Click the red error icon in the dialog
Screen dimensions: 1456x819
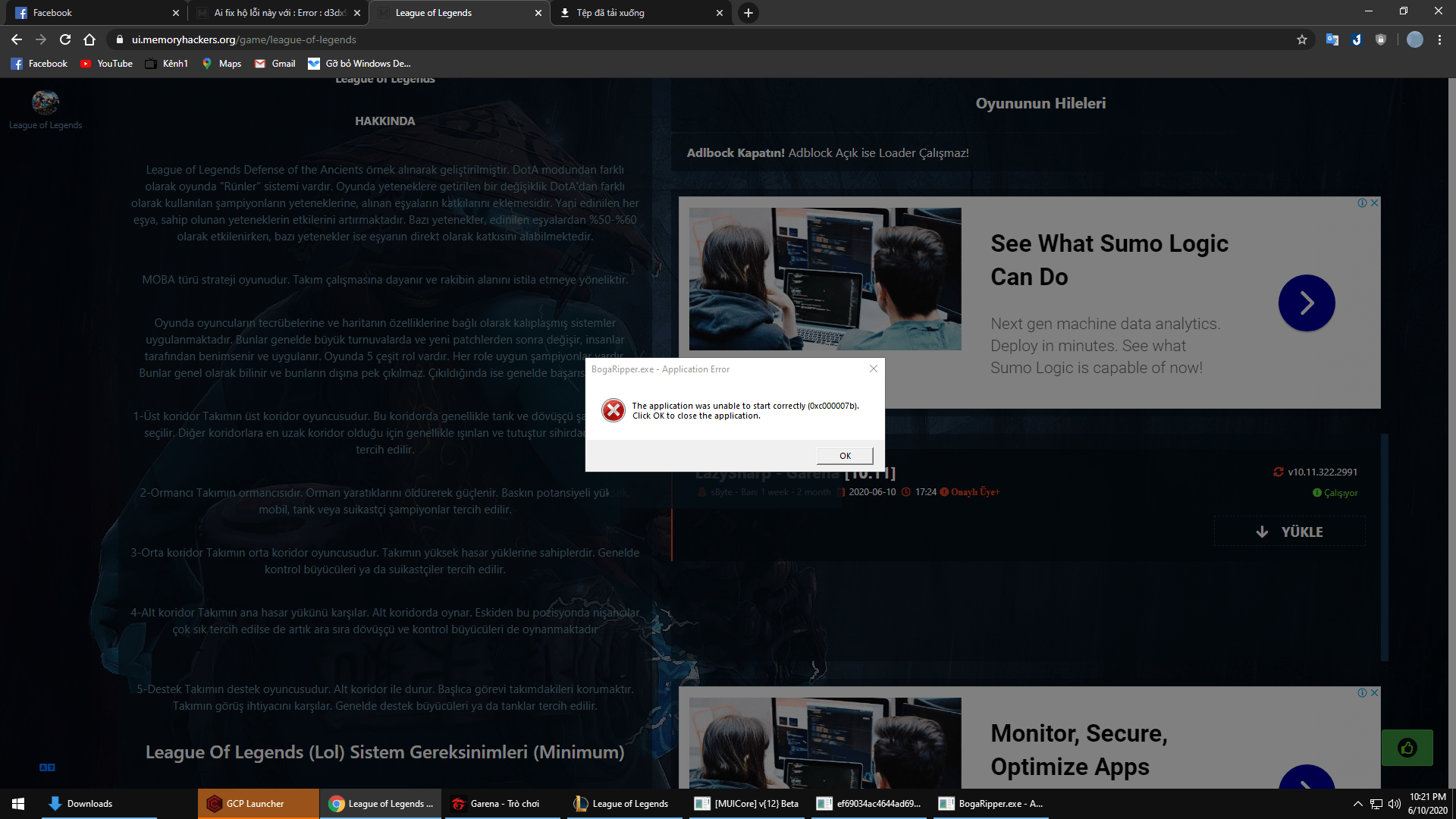coord(613,410)
